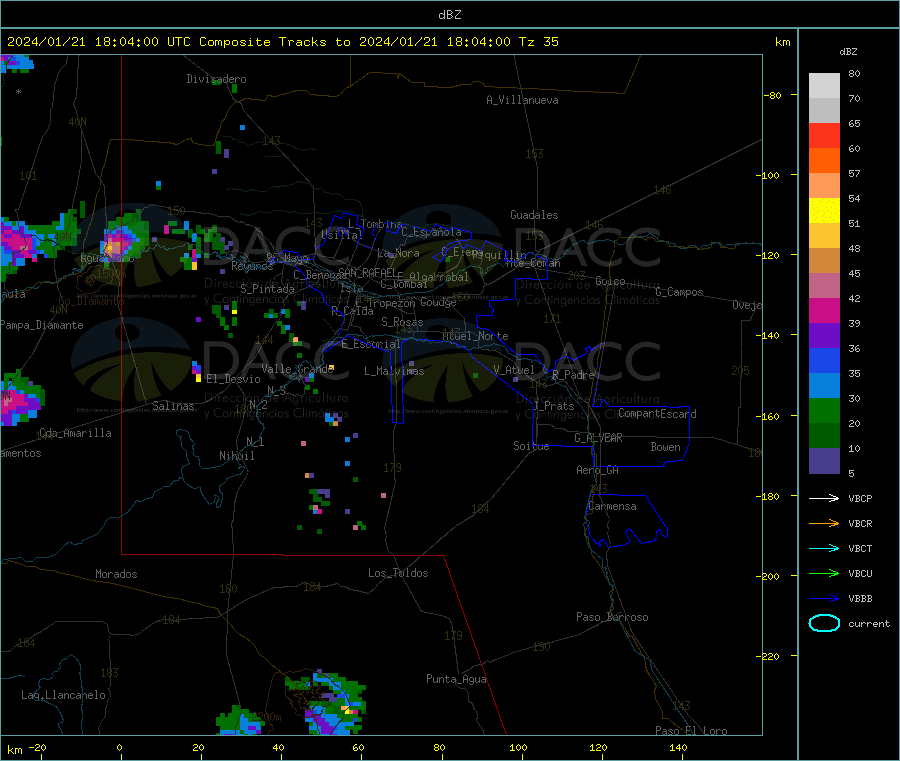This screenshot has width=900, height=761.
Task: Click the Carmensa location label
Action: pyautogui.click(x=612, y=506)
